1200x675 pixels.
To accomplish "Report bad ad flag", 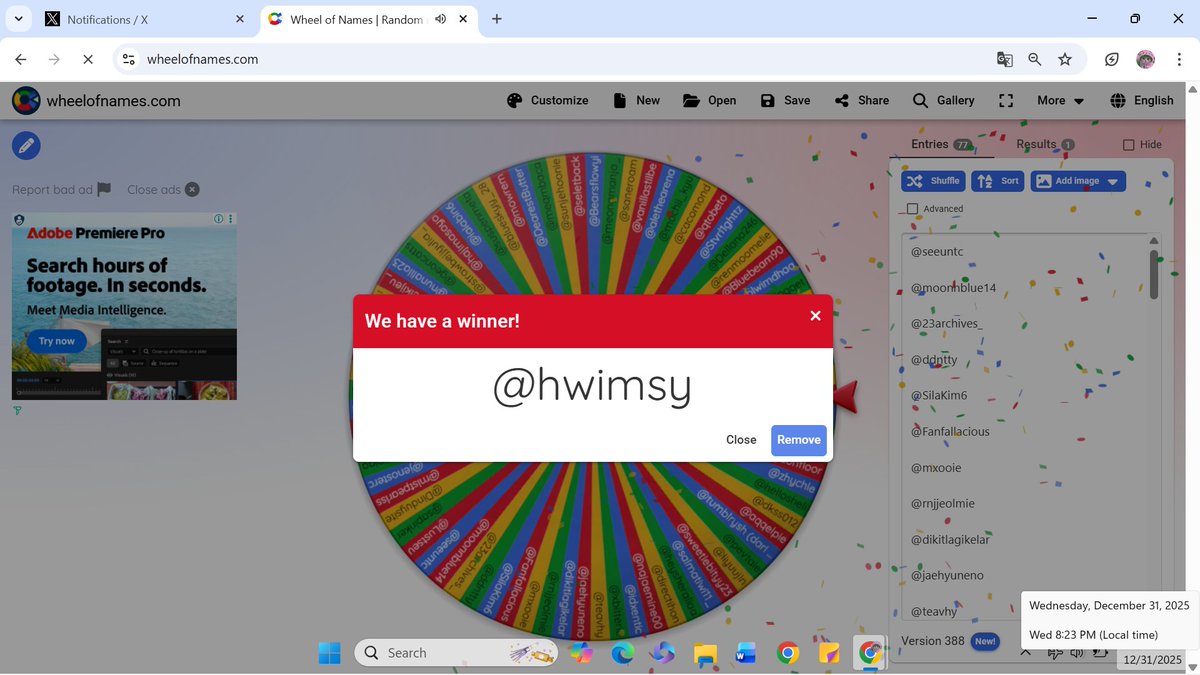I will pyautogui.click(x=62, y=189).
